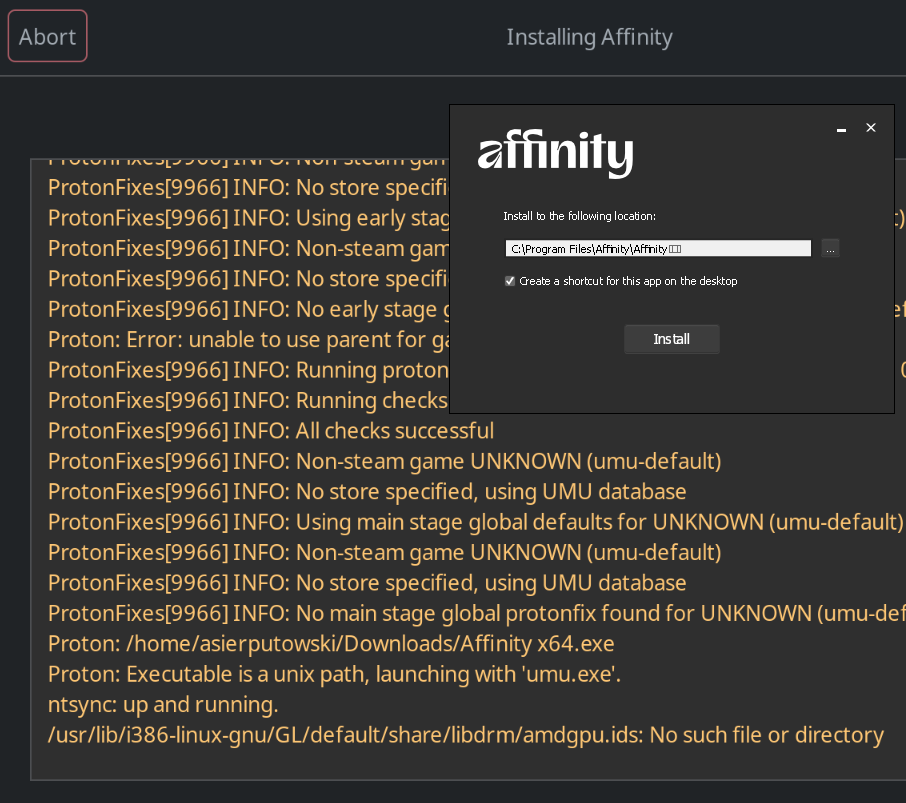Click log line 'No early stage'
Viewport: 906px width, 803px height.
coord(249,310)
